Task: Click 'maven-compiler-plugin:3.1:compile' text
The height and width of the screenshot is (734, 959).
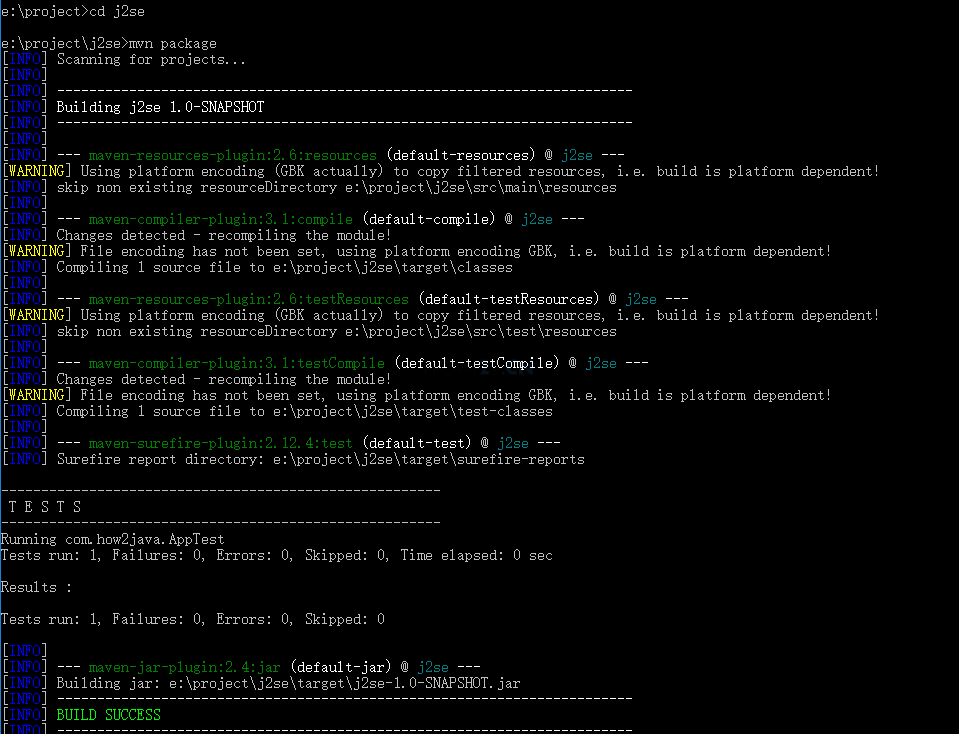Action: click(x=221, y=219)
